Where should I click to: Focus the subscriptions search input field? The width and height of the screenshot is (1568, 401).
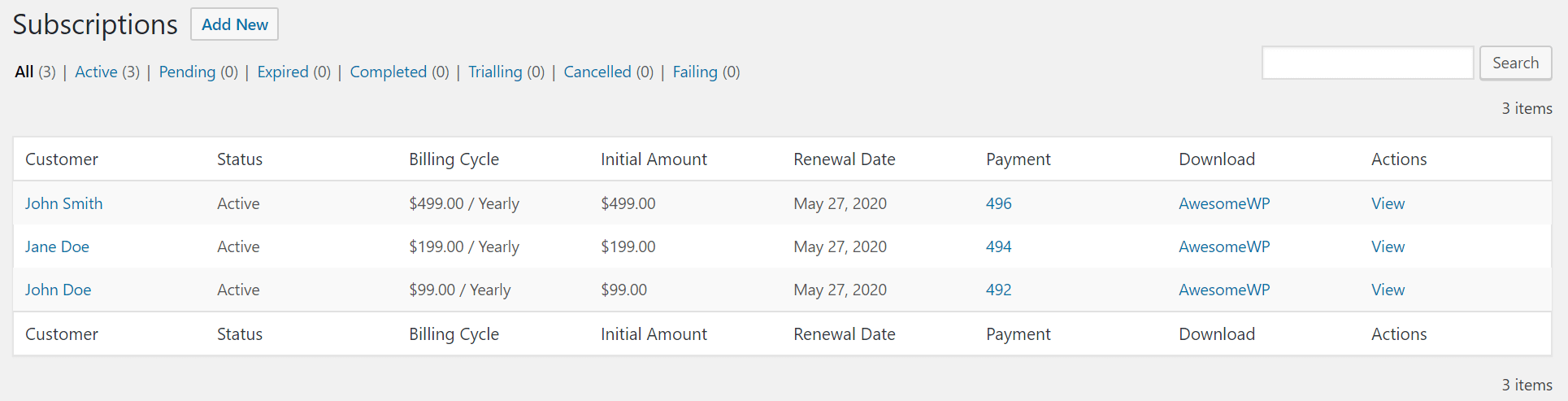pos(1366,63)
